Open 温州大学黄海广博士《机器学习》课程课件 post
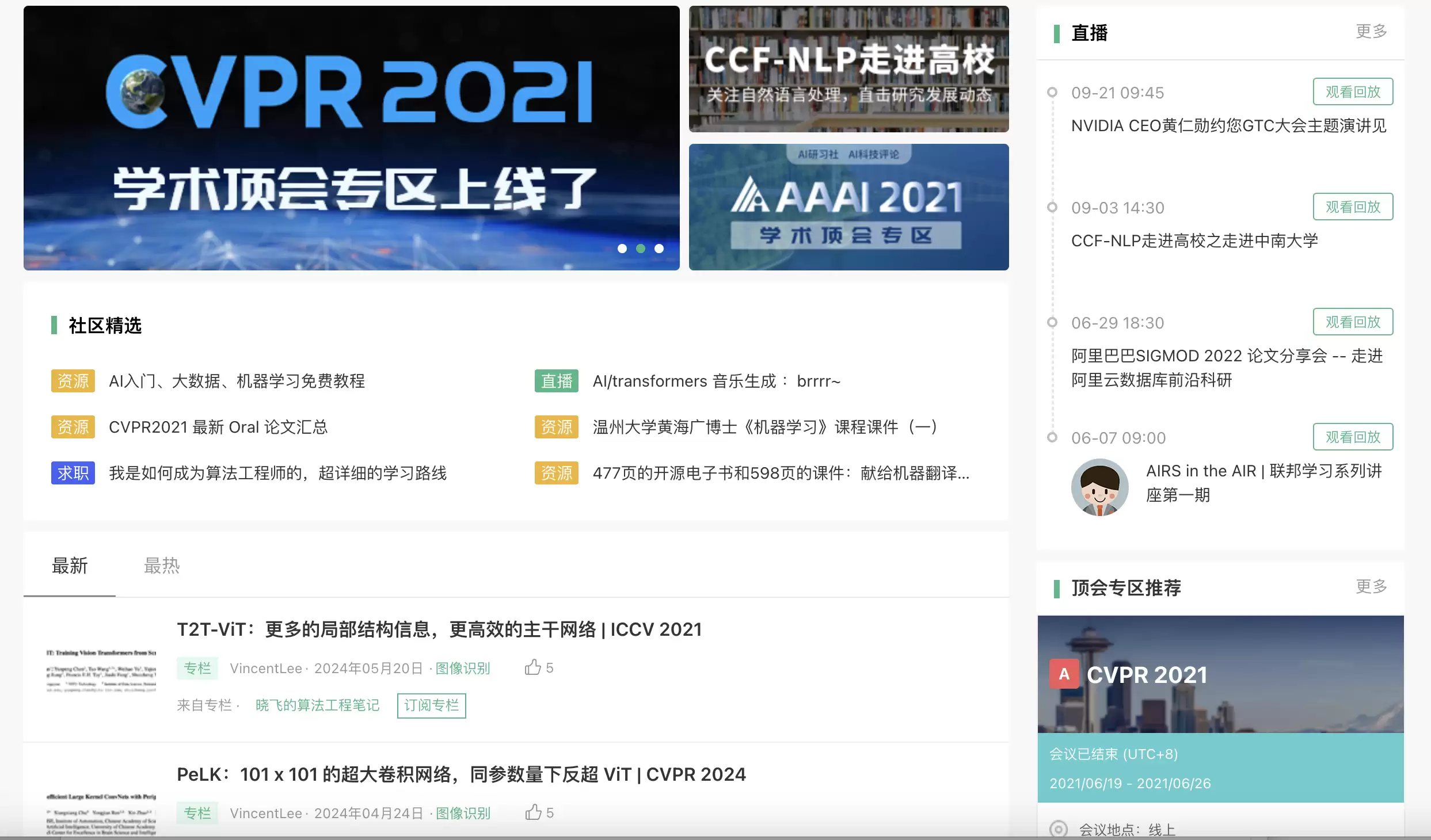The width and height of the screenshot is (1431, 840). pyautogui.click(x=766, y=427)
